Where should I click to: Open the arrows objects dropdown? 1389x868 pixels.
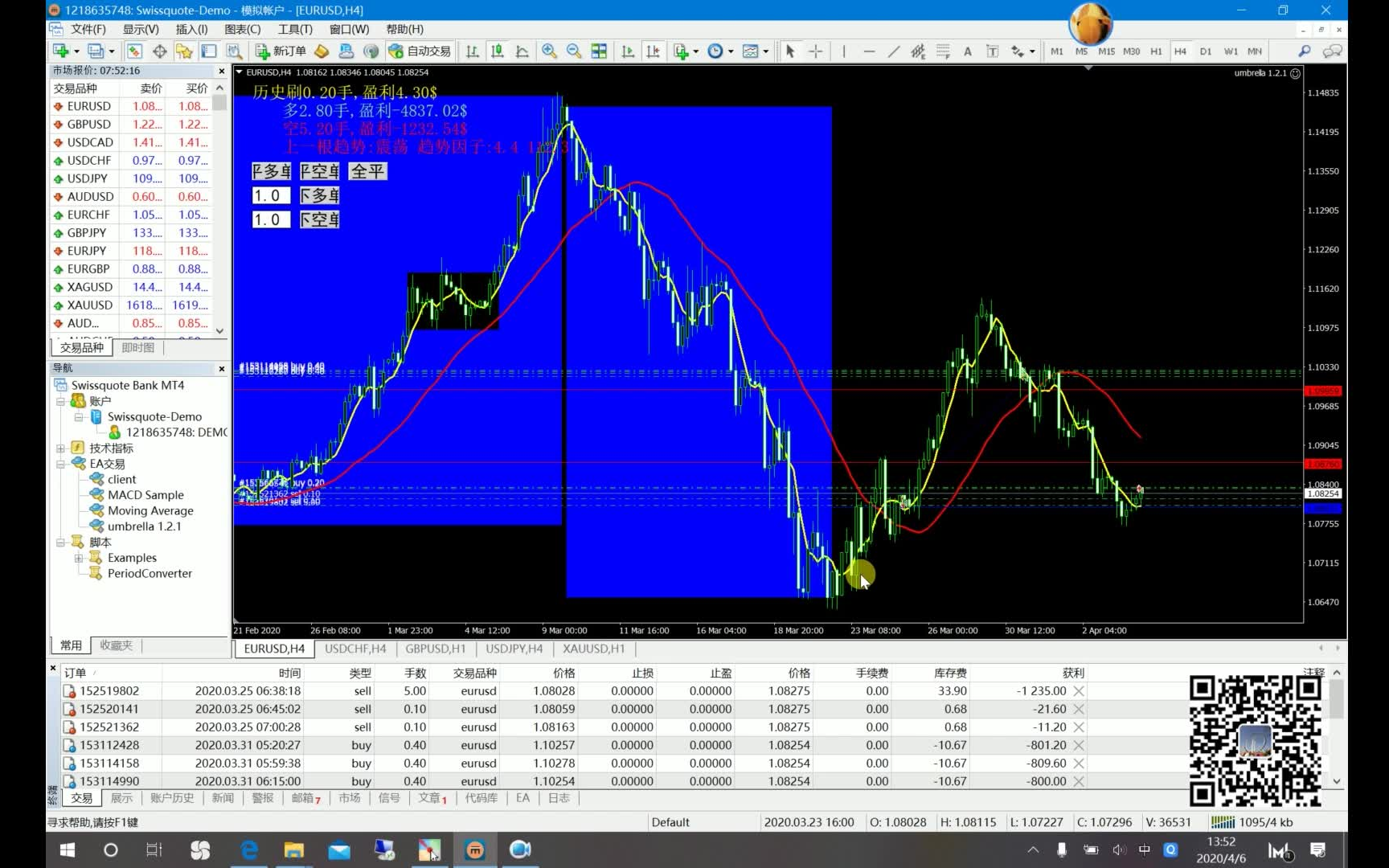click(x=1022, y=51)
